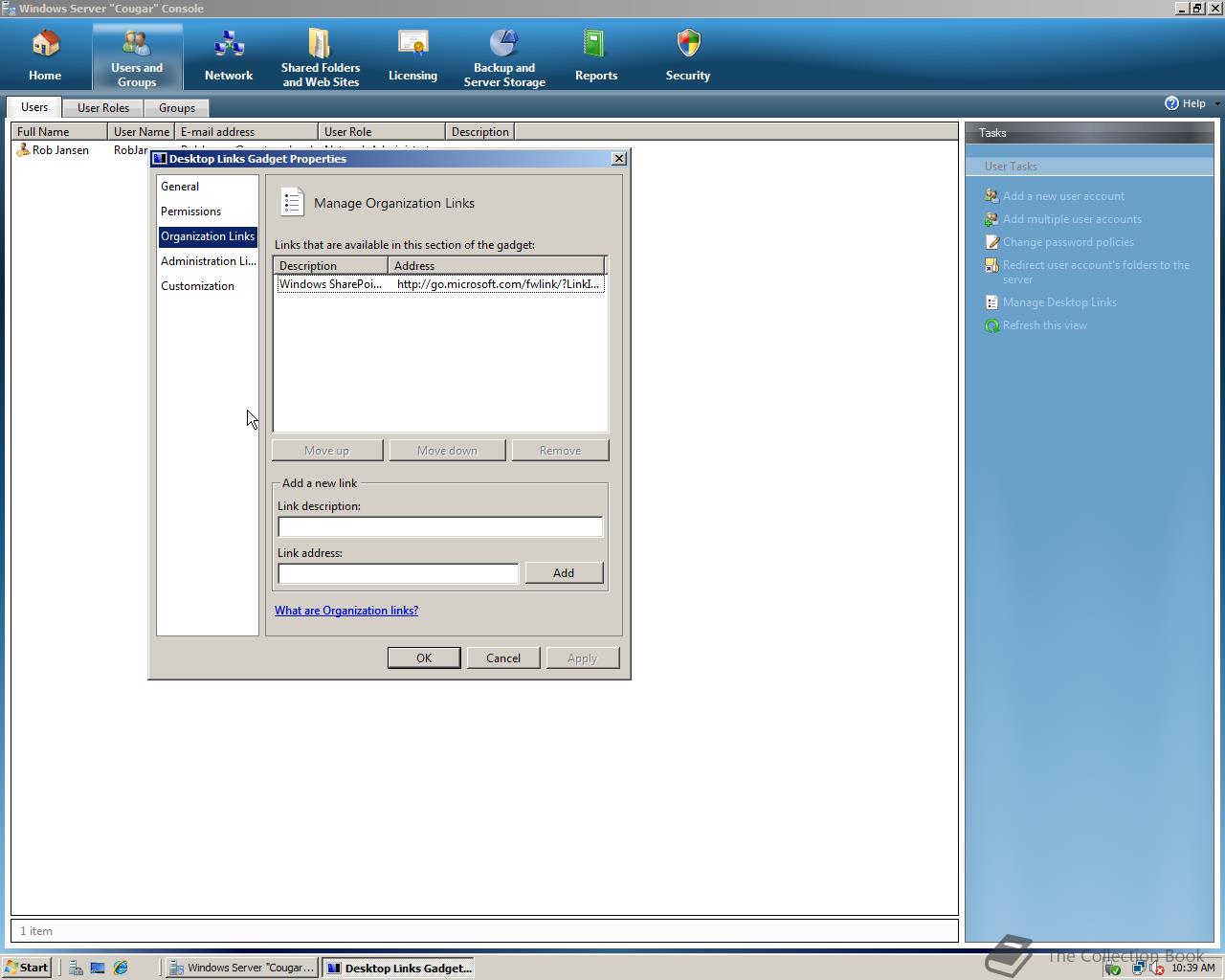Switch to the Groups tab
Screen dimensions: 1225x980
tap(177, 108)
